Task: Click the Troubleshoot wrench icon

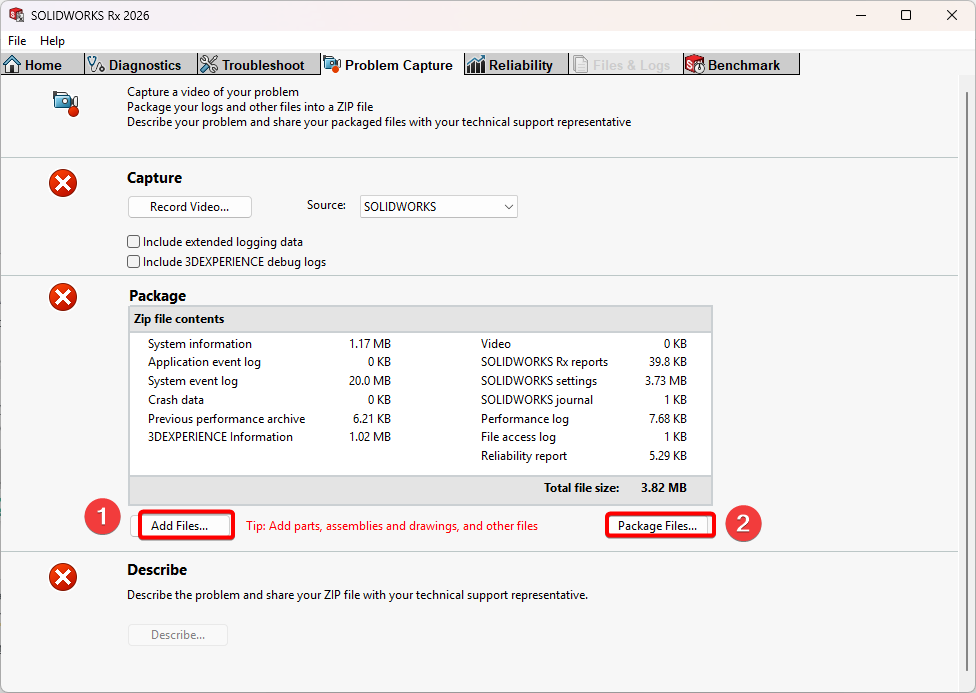Action: [x=209, y=65]
